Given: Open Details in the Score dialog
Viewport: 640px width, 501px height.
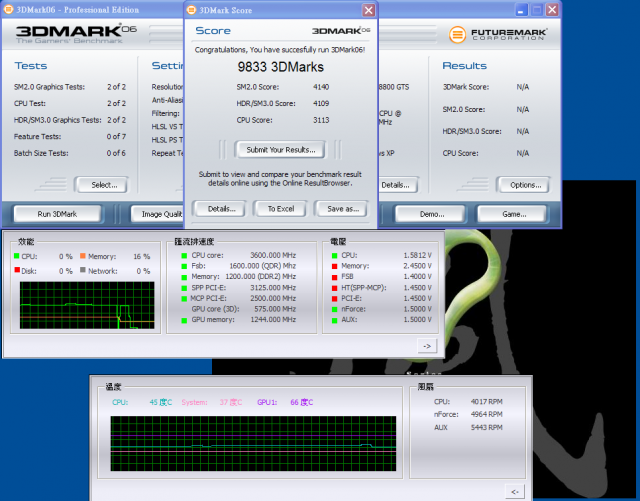Looking at the screenshot, I should coord(221,209).
